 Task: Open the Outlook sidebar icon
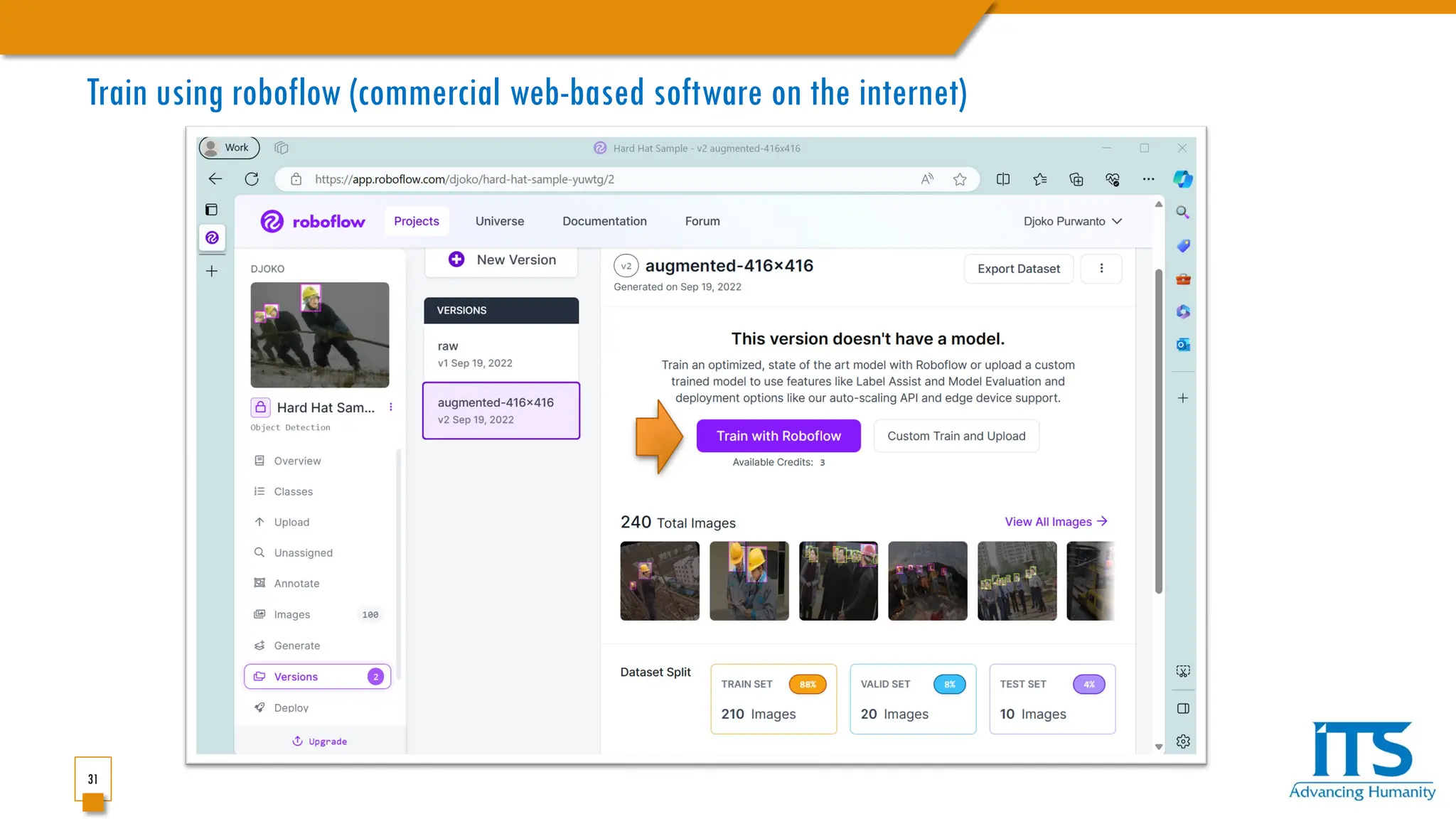(1183, 345)
